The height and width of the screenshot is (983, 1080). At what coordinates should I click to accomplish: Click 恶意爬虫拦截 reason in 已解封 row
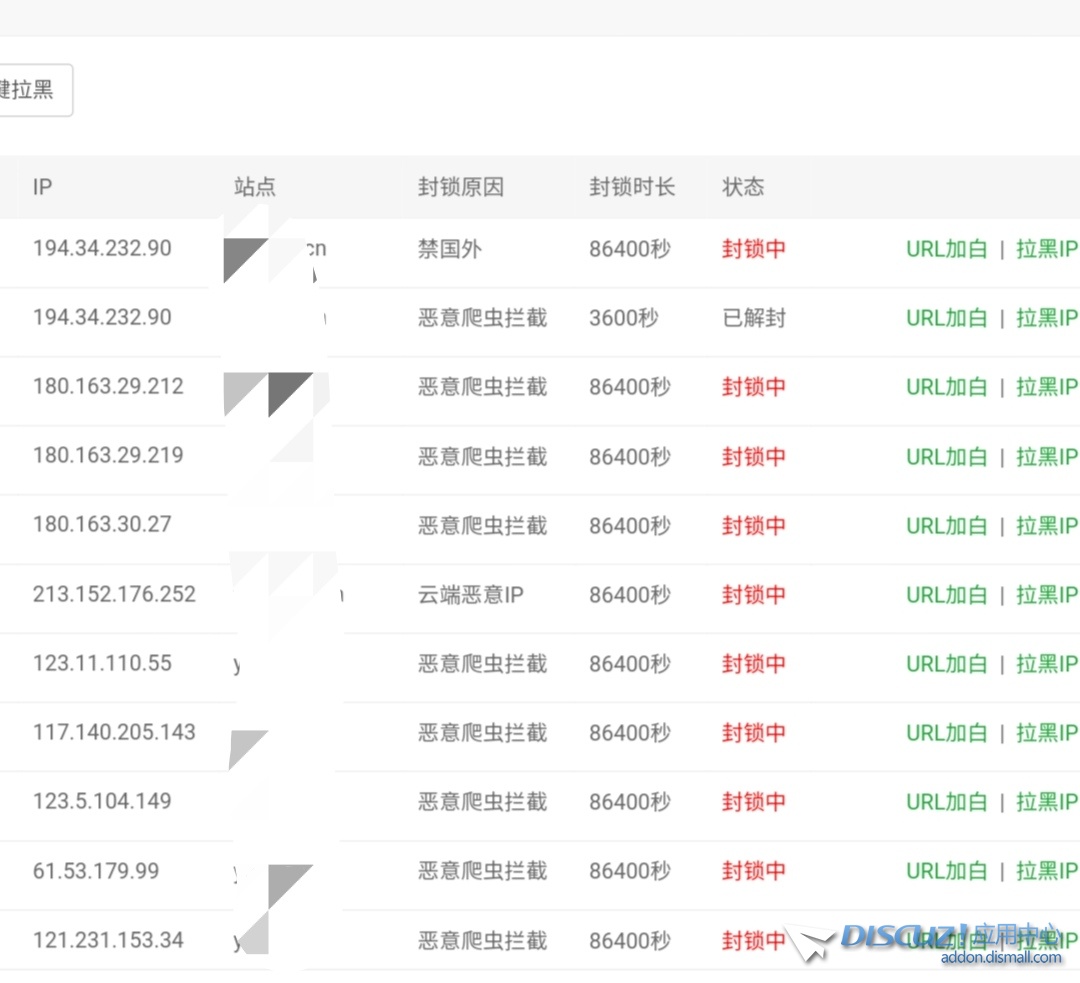coord(483,318)
